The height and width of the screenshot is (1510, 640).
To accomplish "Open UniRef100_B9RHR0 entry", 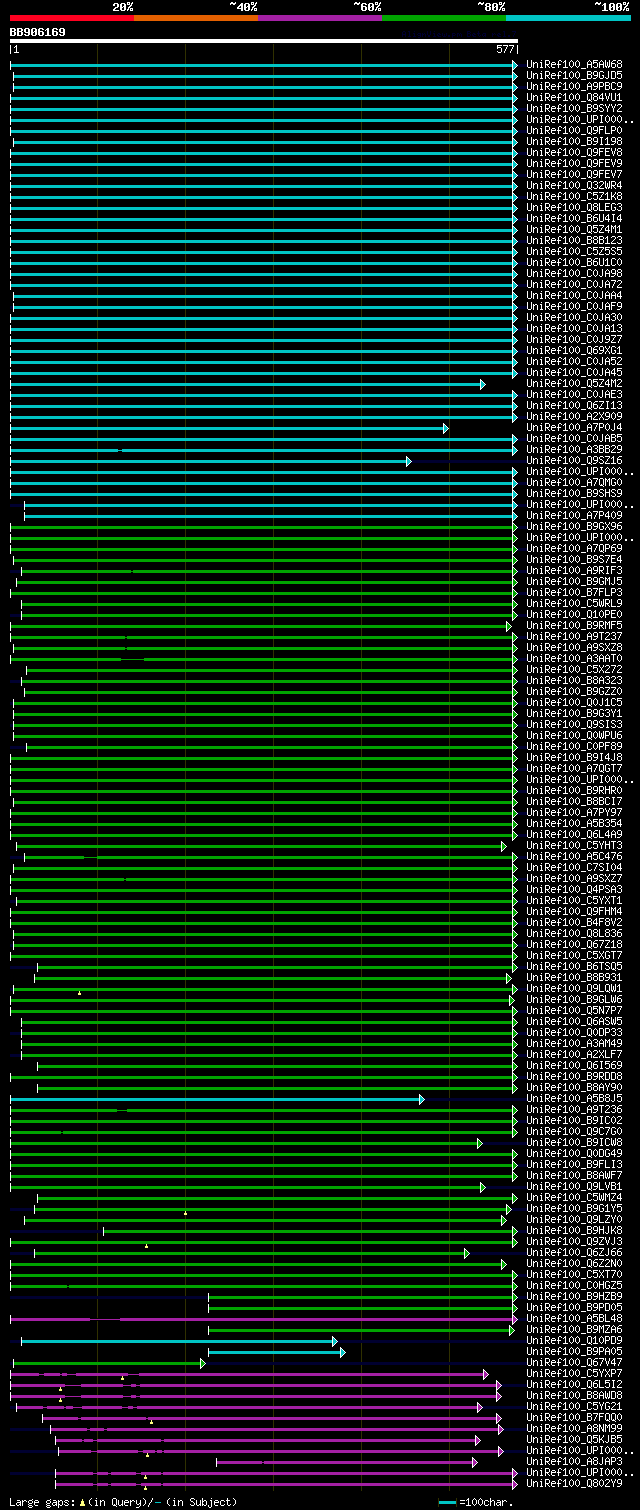I will (x=574, y=790).
